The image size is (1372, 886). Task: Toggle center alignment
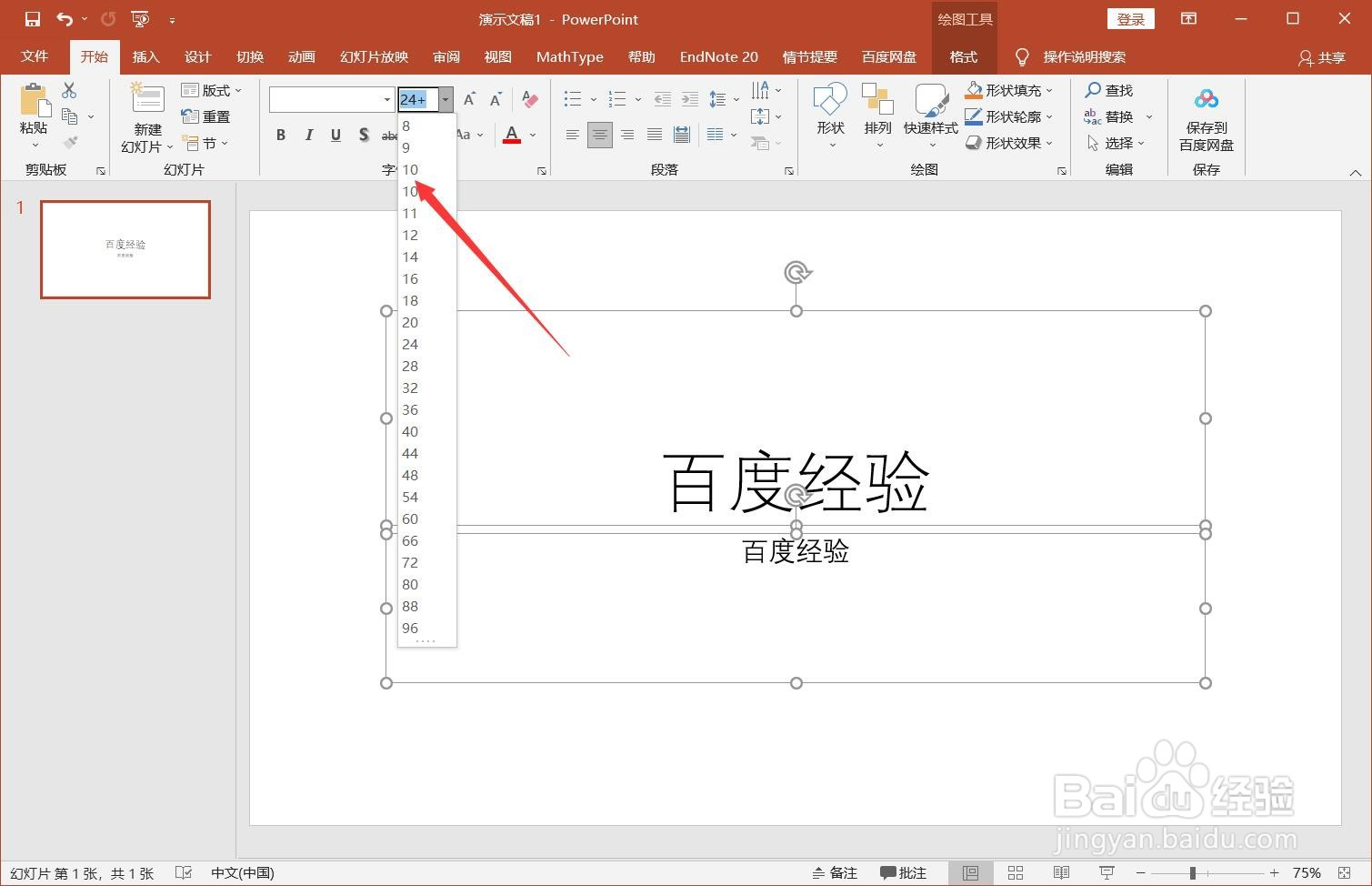(600, 135)
